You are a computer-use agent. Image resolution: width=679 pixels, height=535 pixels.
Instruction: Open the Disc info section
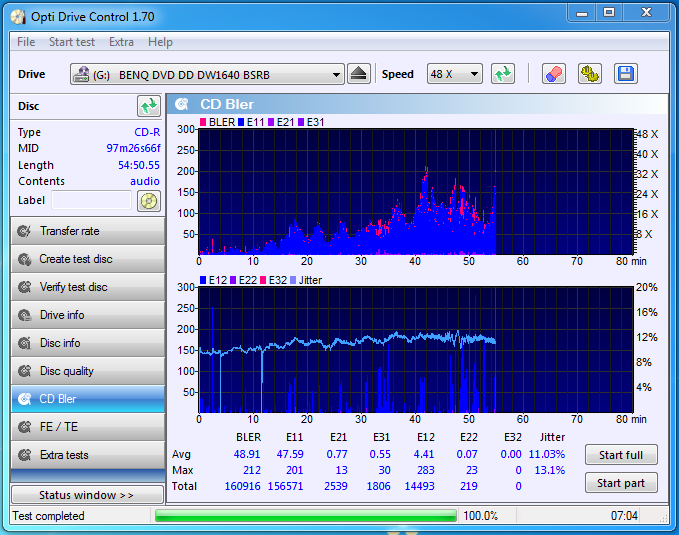pos(88,343)
